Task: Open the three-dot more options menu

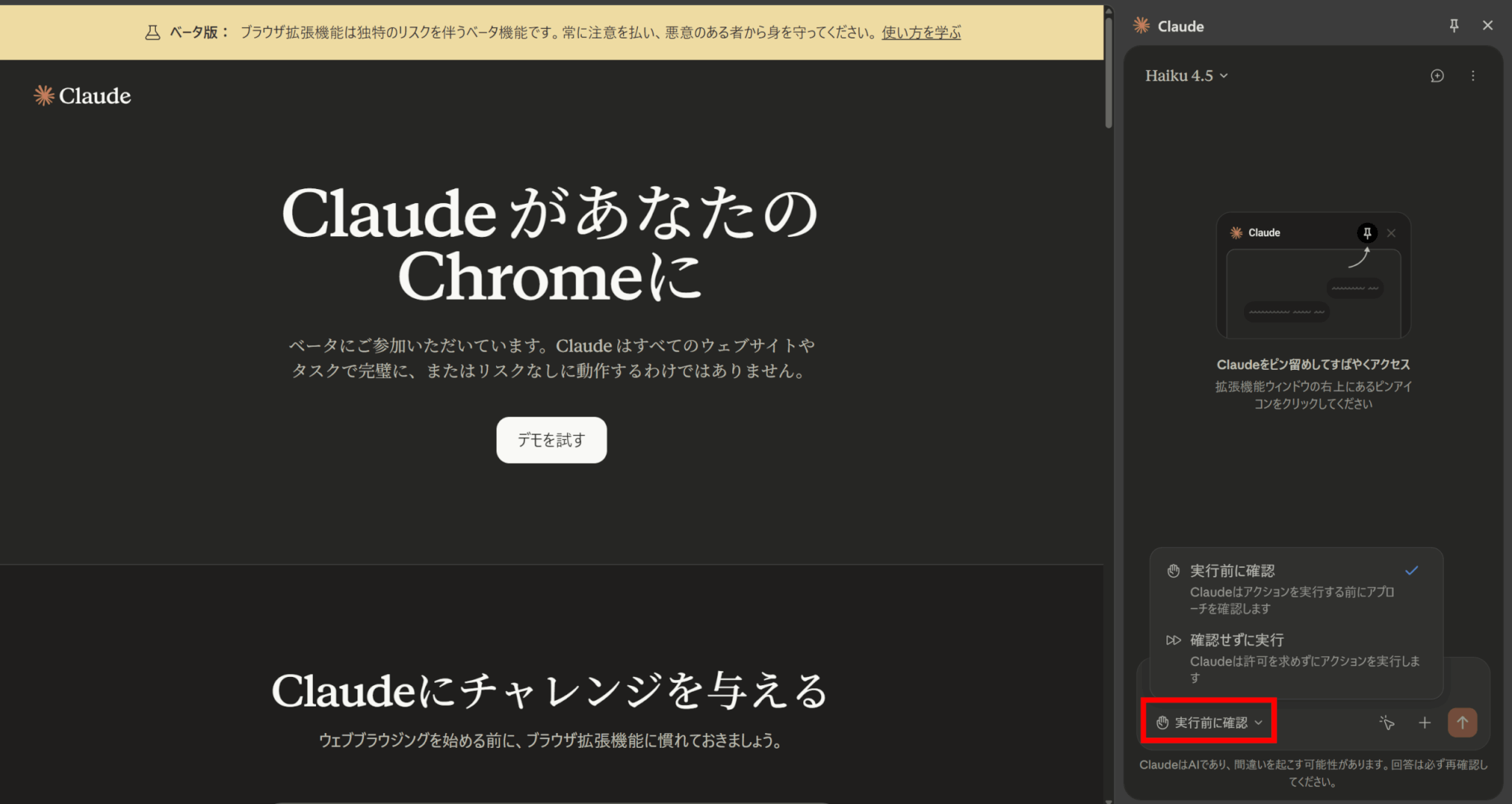Action: (x=1473, y=76)
